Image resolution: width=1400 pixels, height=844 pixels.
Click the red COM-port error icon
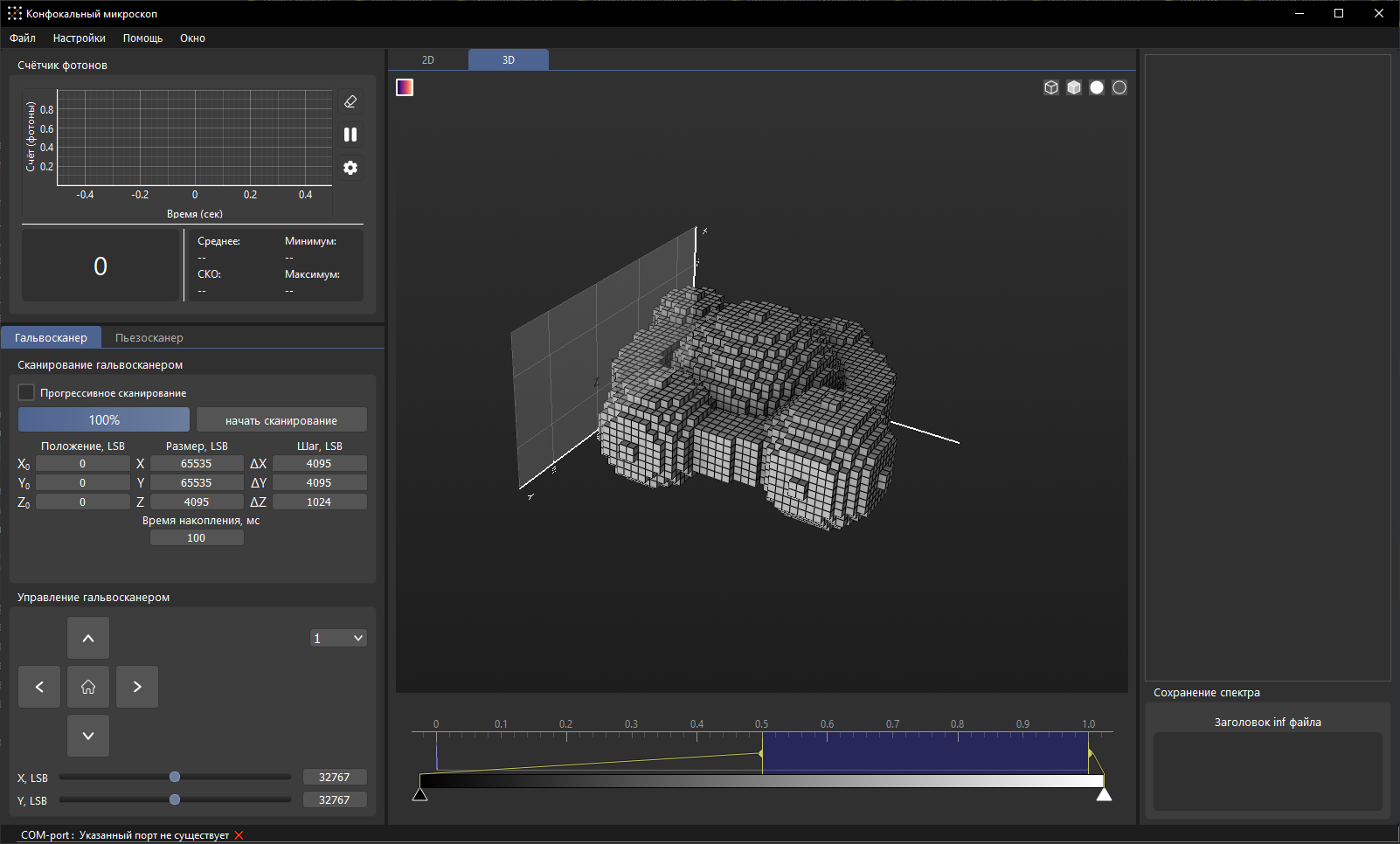[x=239, y=835]
